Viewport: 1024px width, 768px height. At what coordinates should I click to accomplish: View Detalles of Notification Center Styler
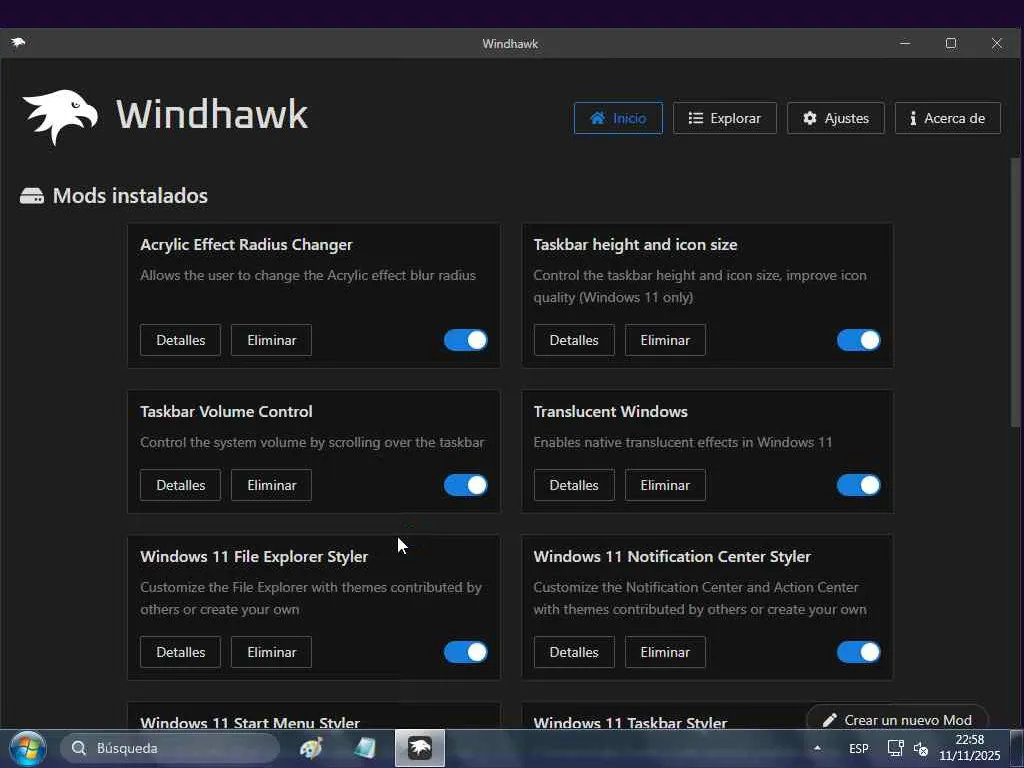pyautogui.click(x=574, y=652)
